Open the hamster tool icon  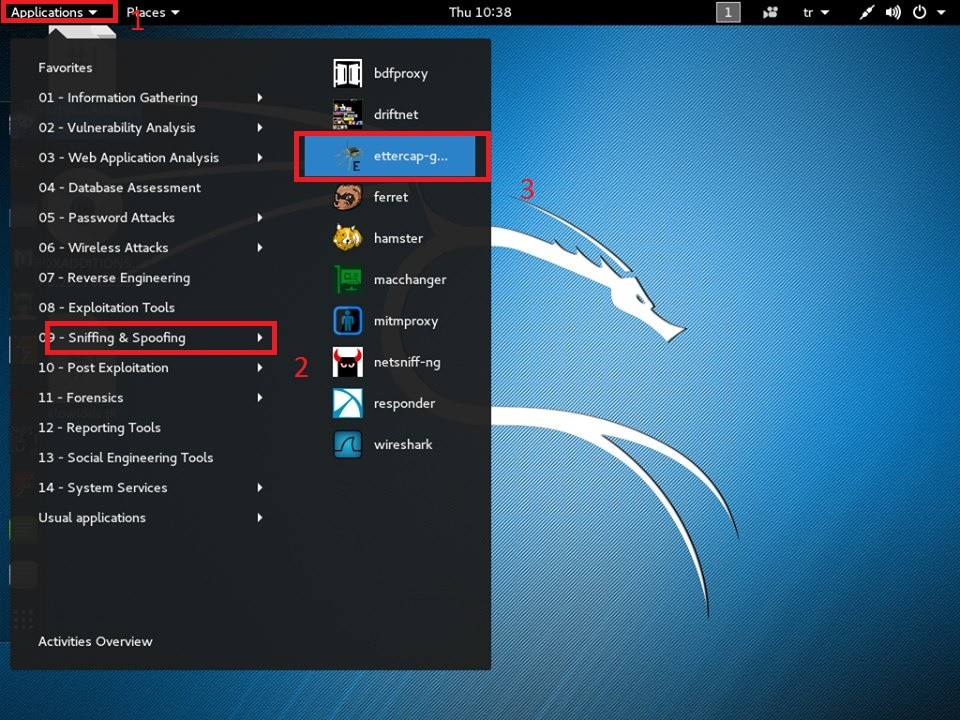click(347, 238)
